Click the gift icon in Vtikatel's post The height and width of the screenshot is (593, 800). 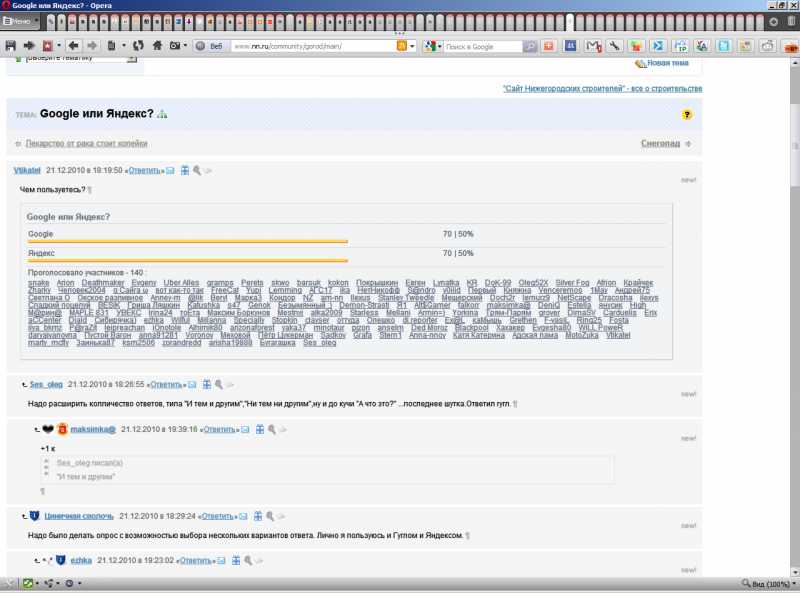tap(185, 170)
